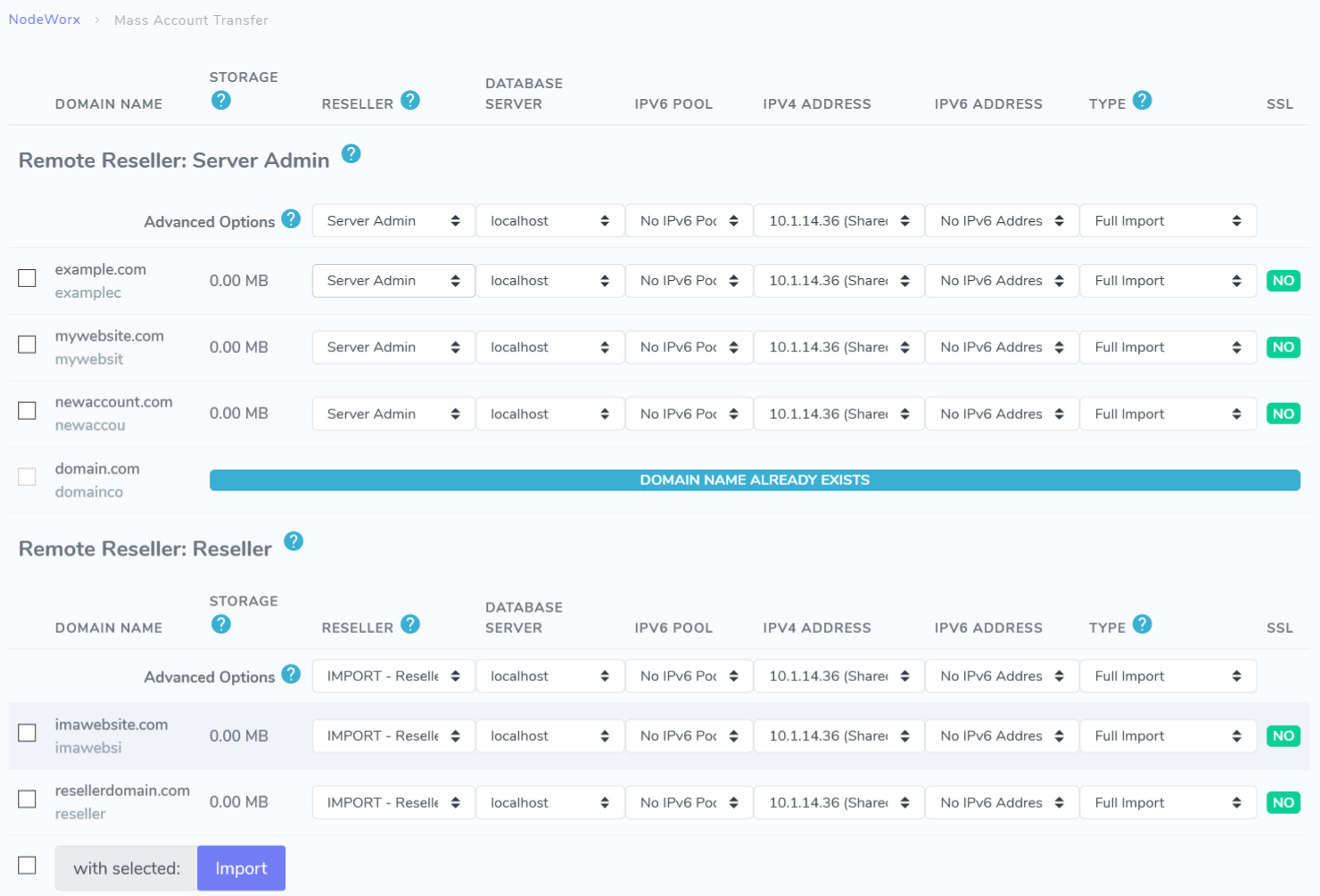Select the checkbox for example.com

tap(26, 277)
